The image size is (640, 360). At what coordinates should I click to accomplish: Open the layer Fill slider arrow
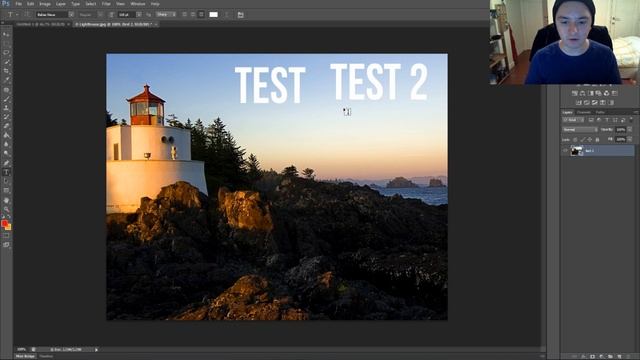630,140
